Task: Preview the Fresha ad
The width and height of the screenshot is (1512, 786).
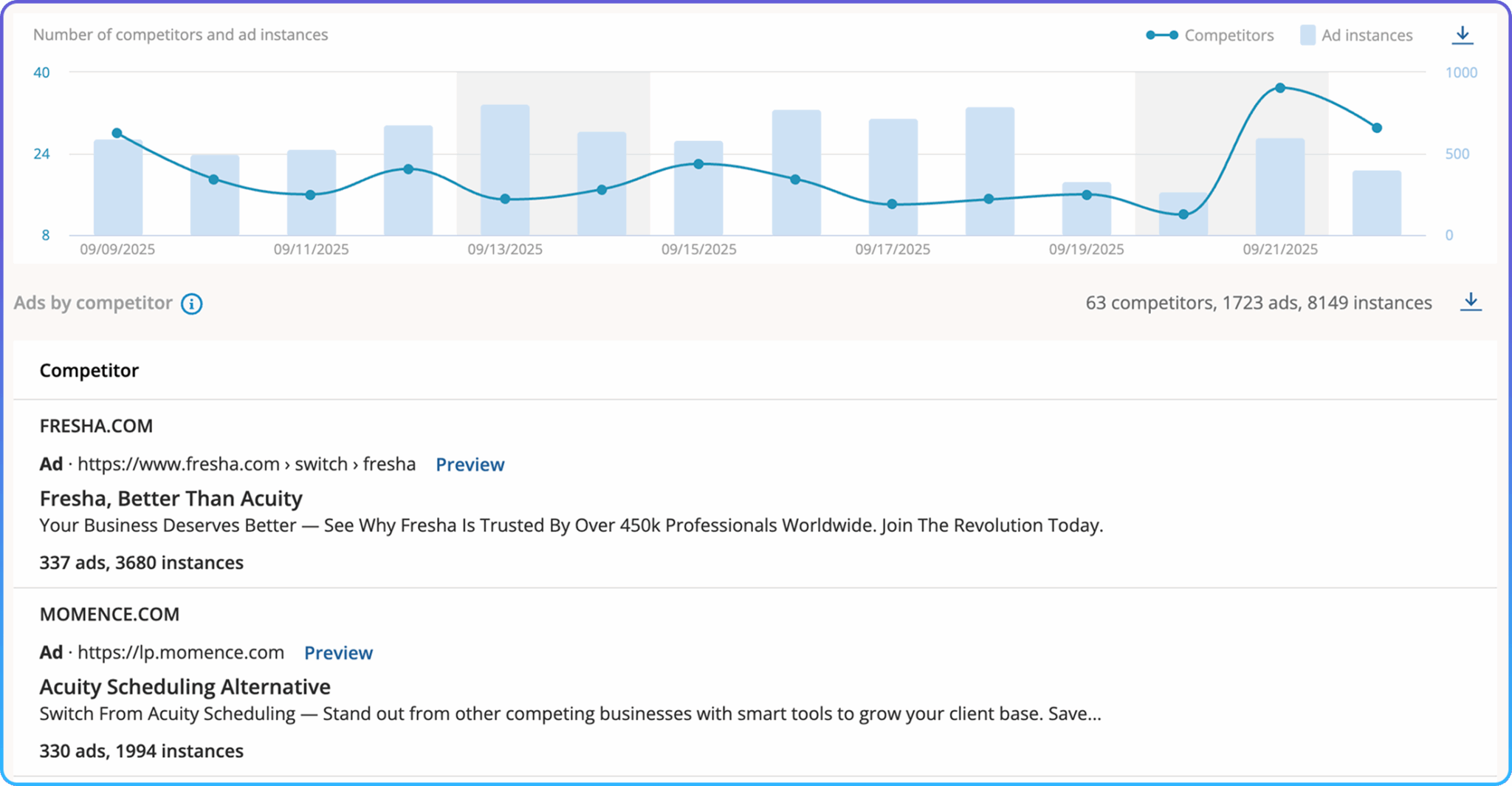Action: coord(470,465)
